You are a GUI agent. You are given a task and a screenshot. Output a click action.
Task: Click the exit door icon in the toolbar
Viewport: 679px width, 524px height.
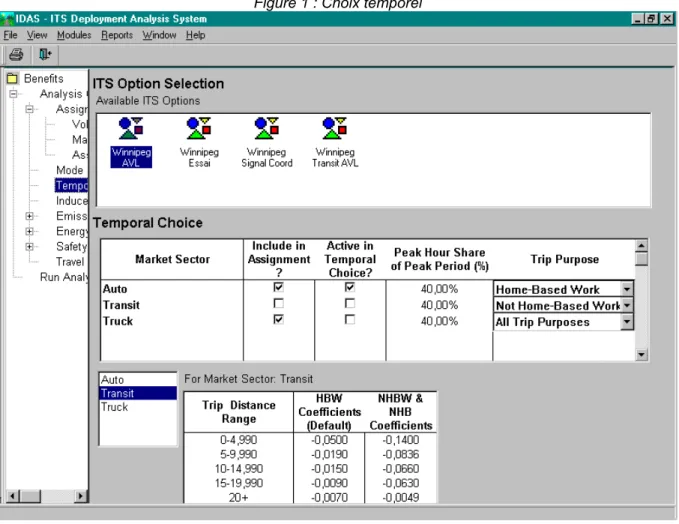tap(45, 55)
